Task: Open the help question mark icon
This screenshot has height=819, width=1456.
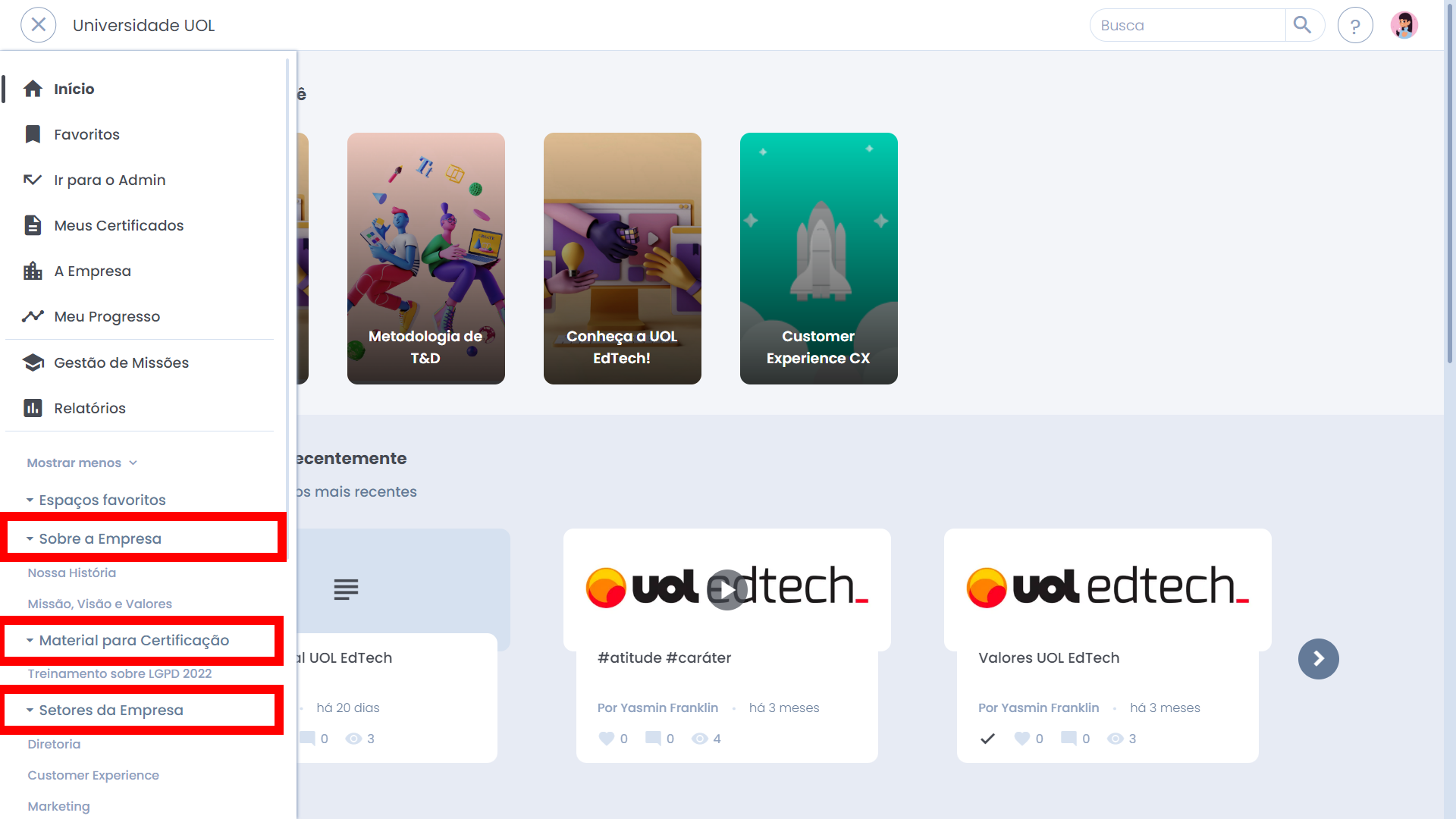Action: 1355,25
